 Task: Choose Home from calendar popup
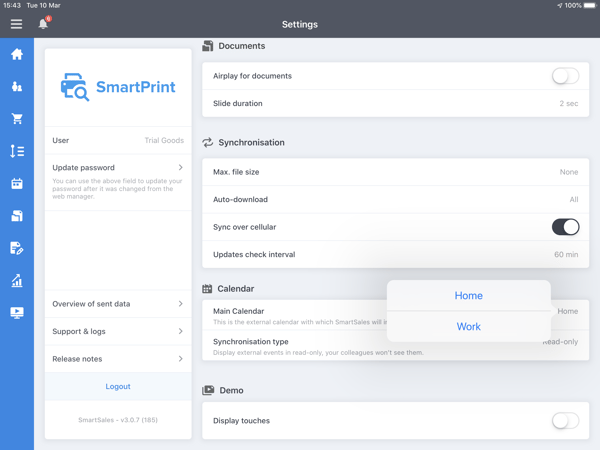point(468,296)
